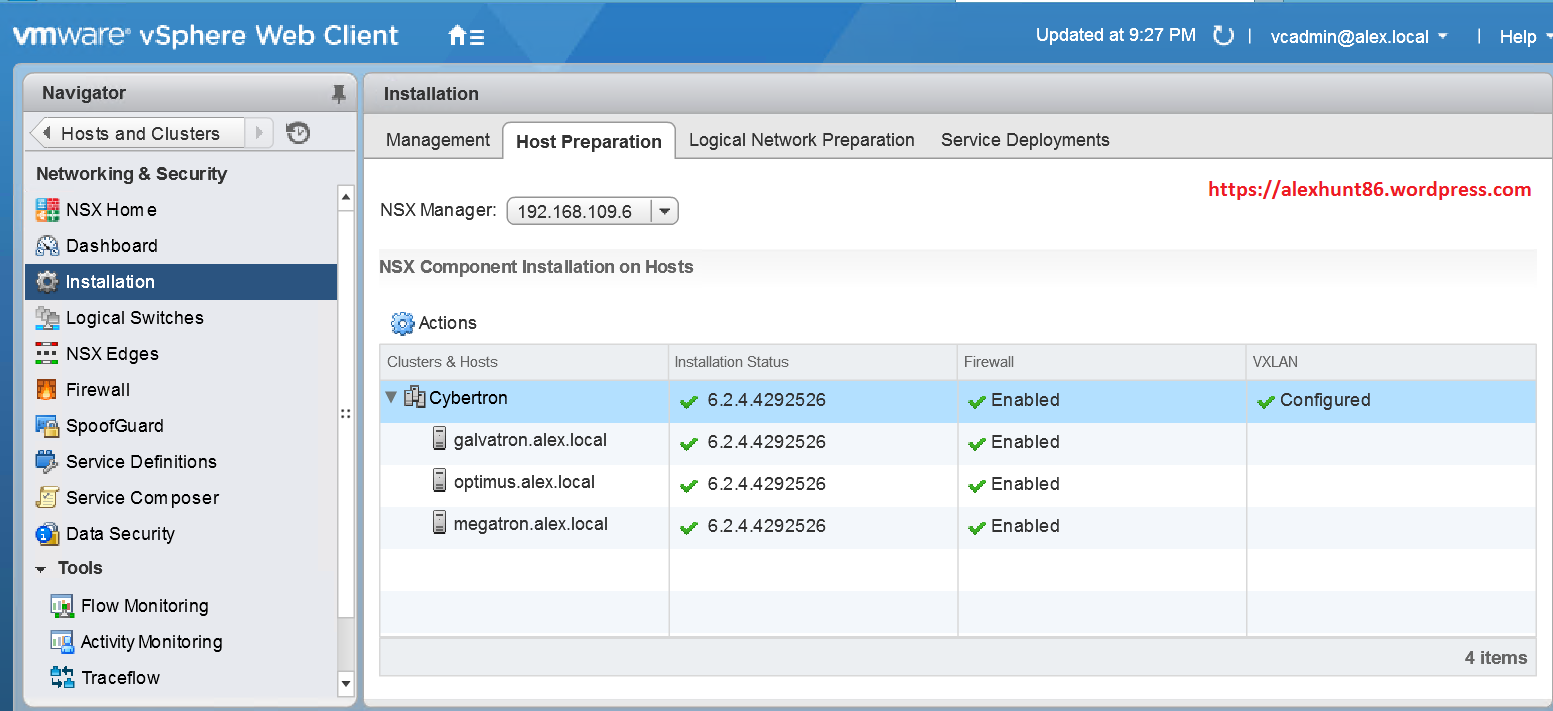Open the NSX Manager dropdown
Screen dimensions: 1553x711
point(664,210)
